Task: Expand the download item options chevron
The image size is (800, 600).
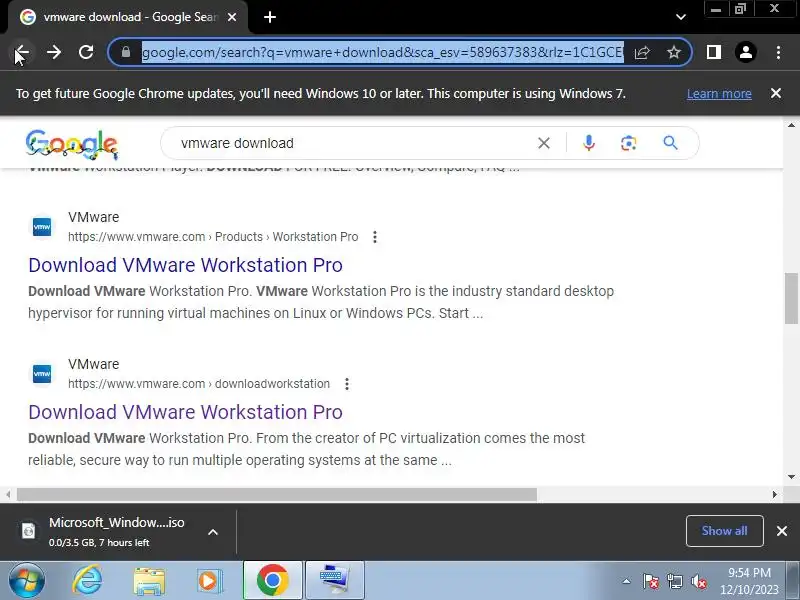Action: 213,532
